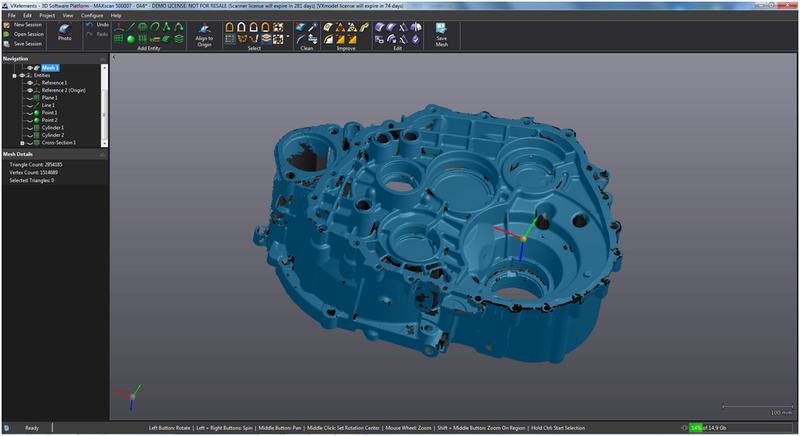This screenshot has width=800, height=436.
Task: Click the Open Session icon
Action: click(x=6, y=34)
